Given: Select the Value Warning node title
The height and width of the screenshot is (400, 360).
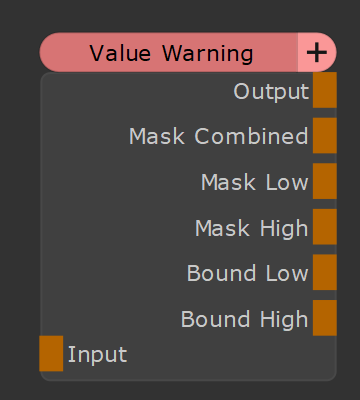Looking at the screenshot, I should coord(171,53).
